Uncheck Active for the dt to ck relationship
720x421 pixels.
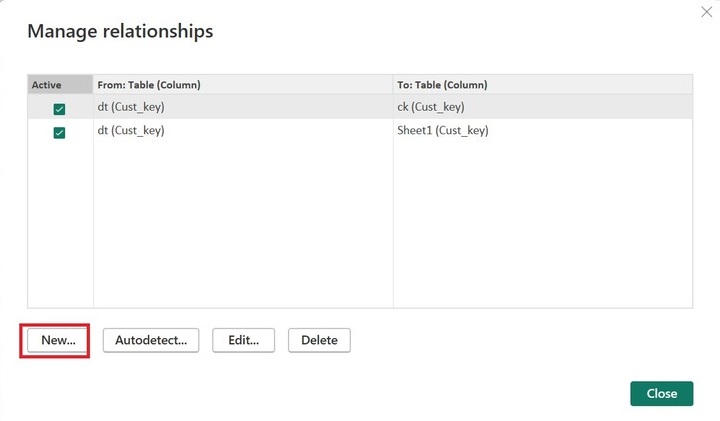[59, 108]
